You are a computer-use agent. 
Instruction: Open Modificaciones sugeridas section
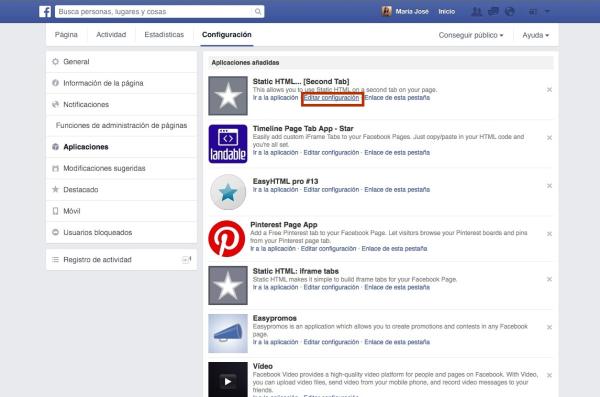pyautogui.click(x=121, y=168)
